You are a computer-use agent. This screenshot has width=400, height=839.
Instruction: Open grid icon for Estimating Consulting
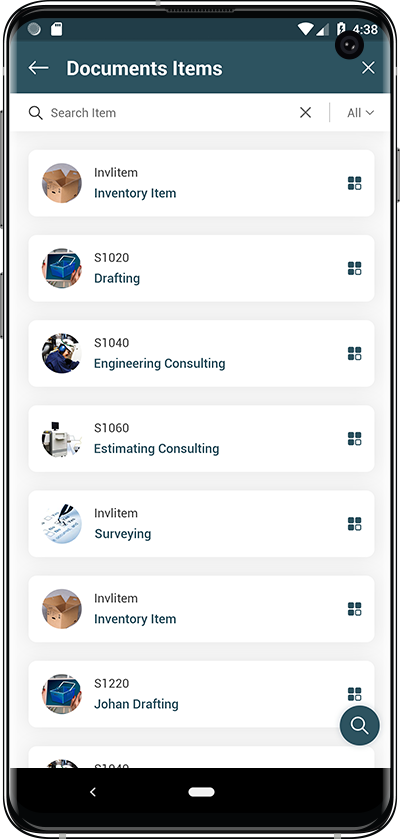pyautogui.click(x=355, y=439)
